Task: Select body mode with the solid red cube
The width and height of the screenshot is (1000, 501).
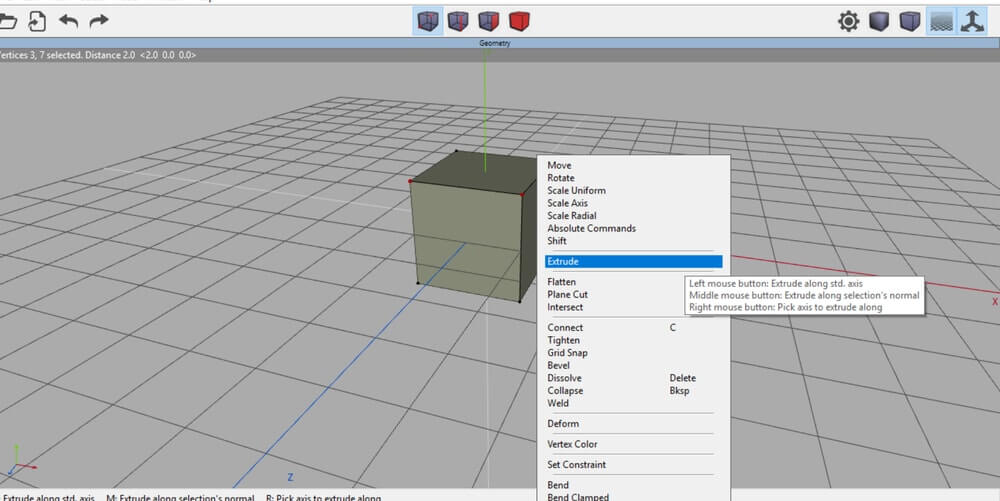Action: click(x=518, y=20)
